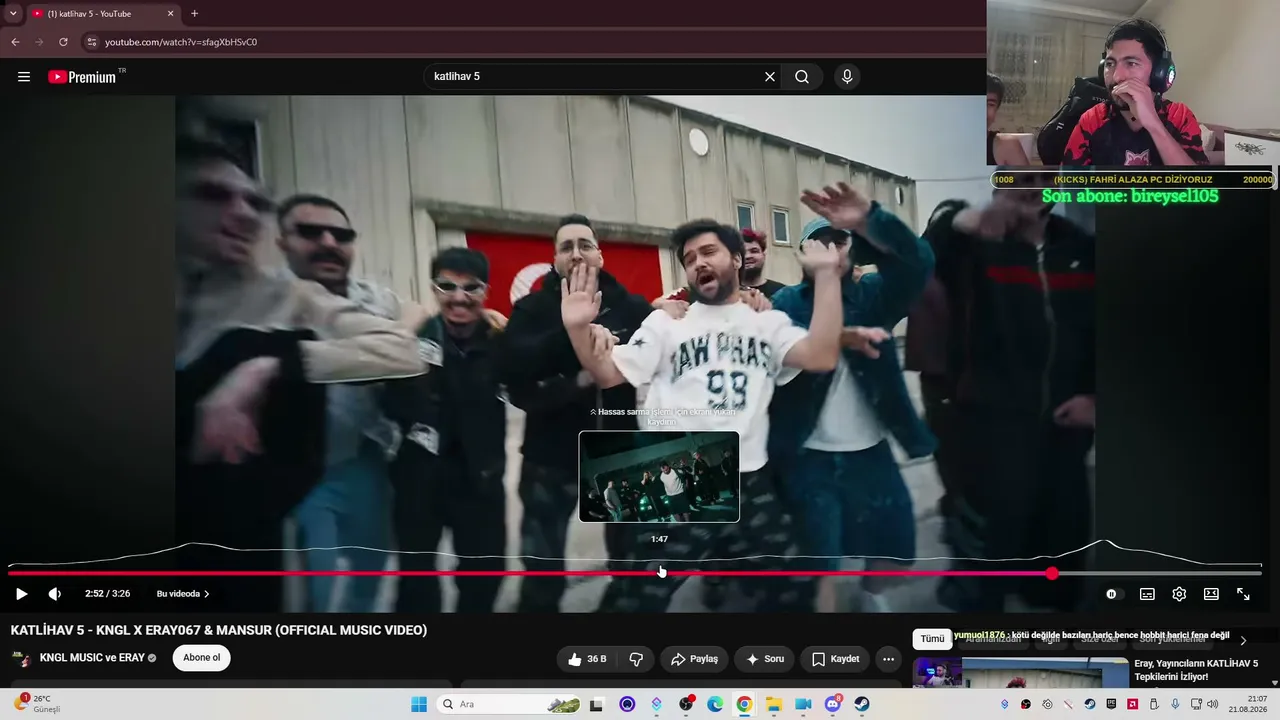Play the paused video
This screenshot has height=720, width=1280.
coord(21,594)
